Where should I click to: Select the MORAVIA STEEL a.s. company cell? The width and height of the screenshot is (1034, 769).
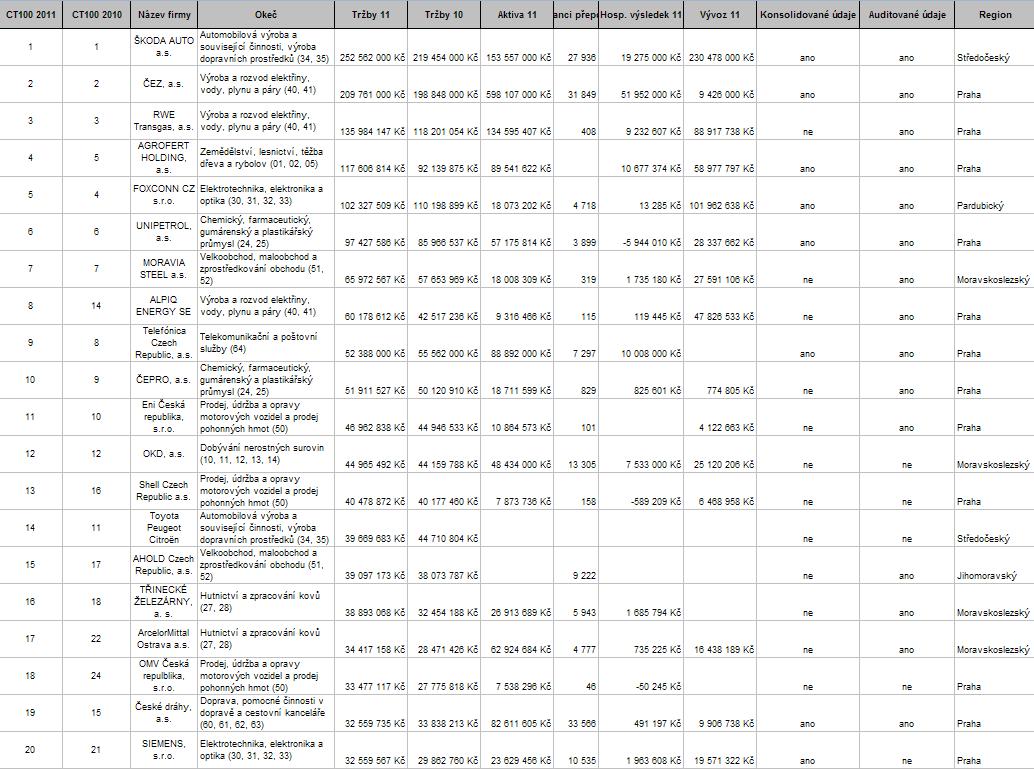tap(164, 269)
